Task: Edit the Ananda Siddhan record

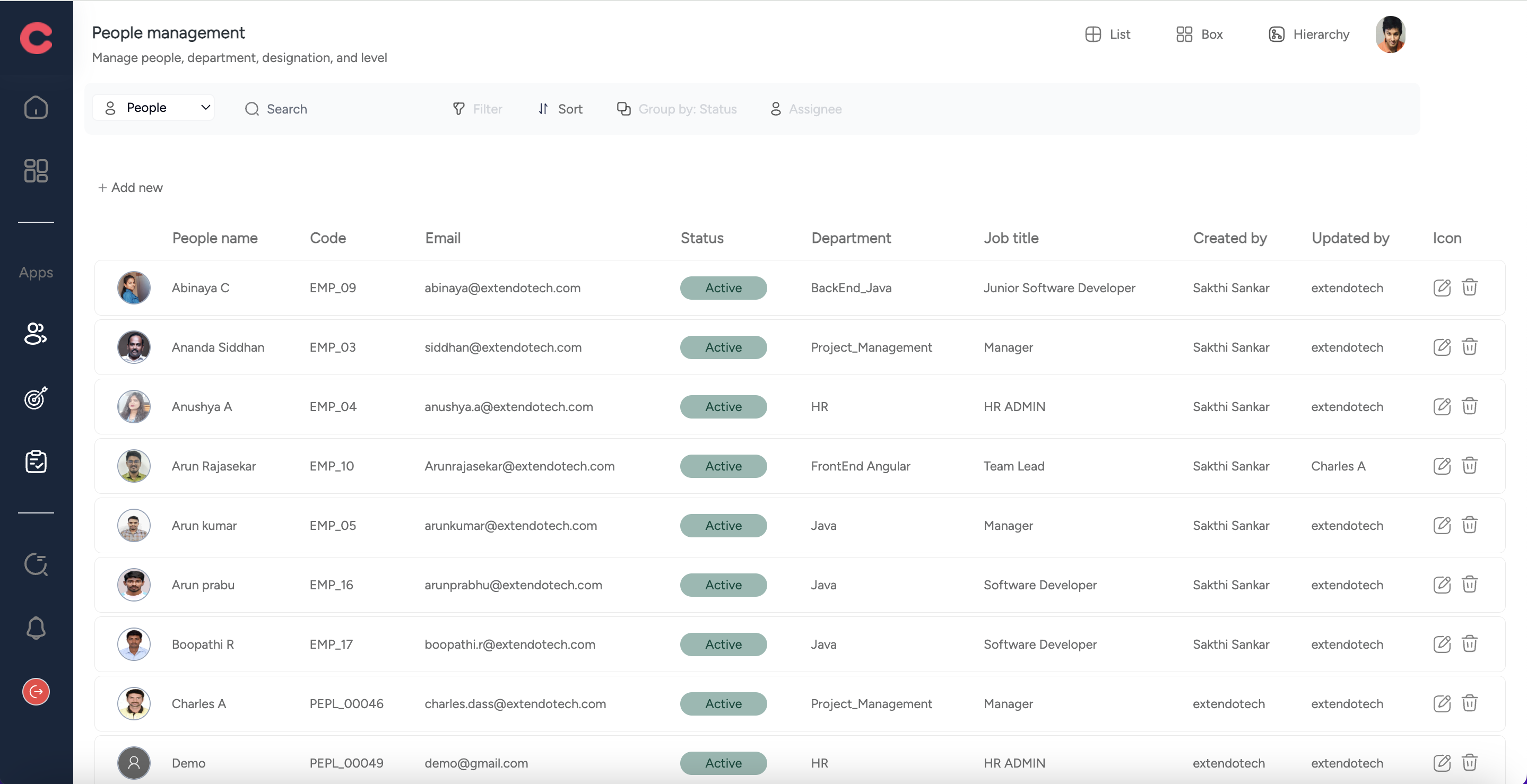Action: [x=1442, y=347]
